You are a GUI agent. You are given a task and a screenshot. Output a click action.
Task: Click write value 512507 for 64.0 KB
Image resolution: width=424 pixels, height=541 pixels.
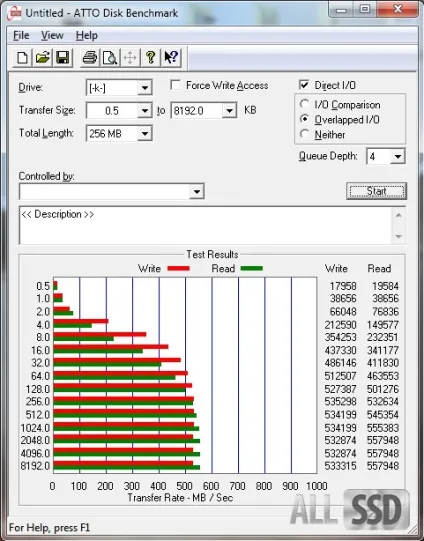341,376
